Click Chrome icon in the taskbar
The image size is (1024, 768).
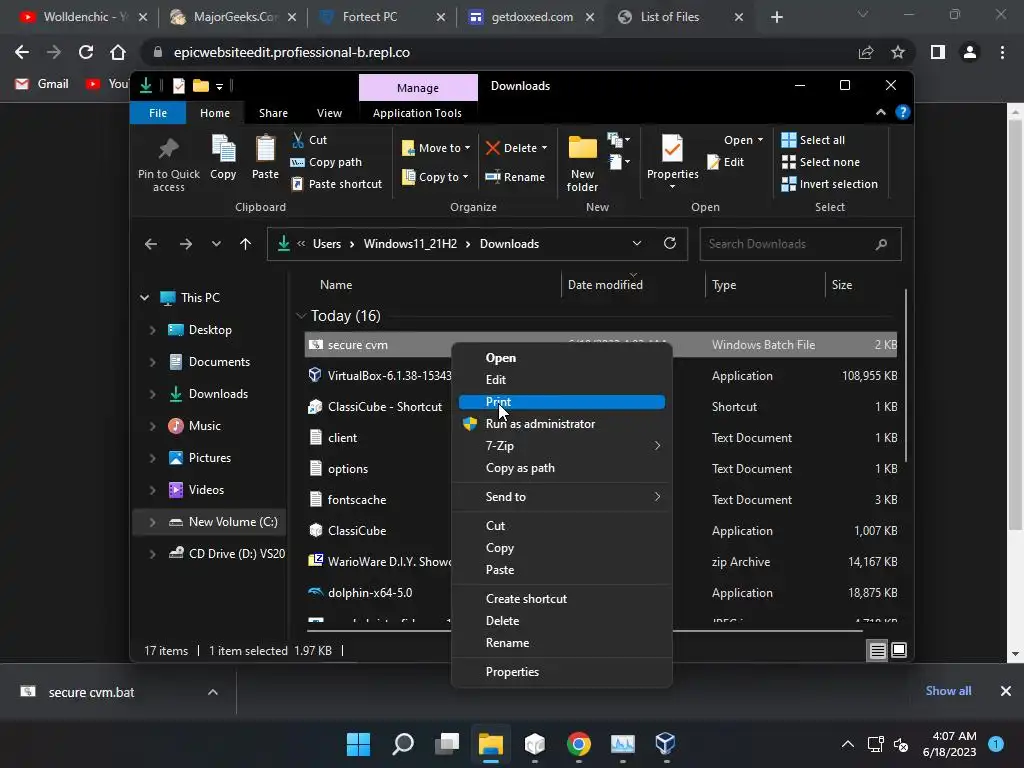pyautogui.click(x=579, y=744)
